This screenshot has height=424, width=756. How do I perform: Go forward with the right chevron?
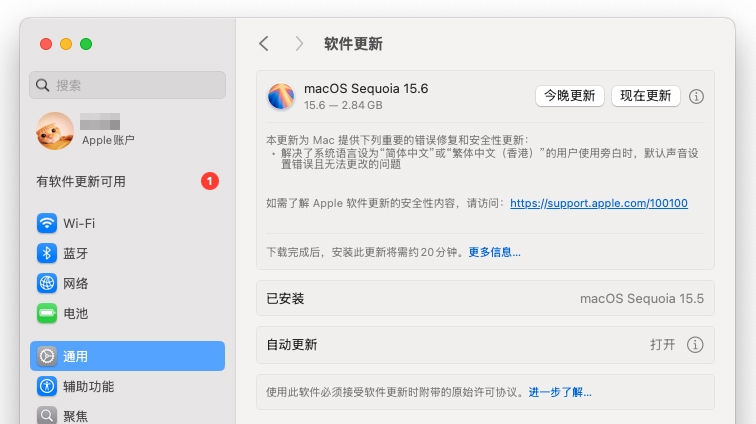pos(299,44)
